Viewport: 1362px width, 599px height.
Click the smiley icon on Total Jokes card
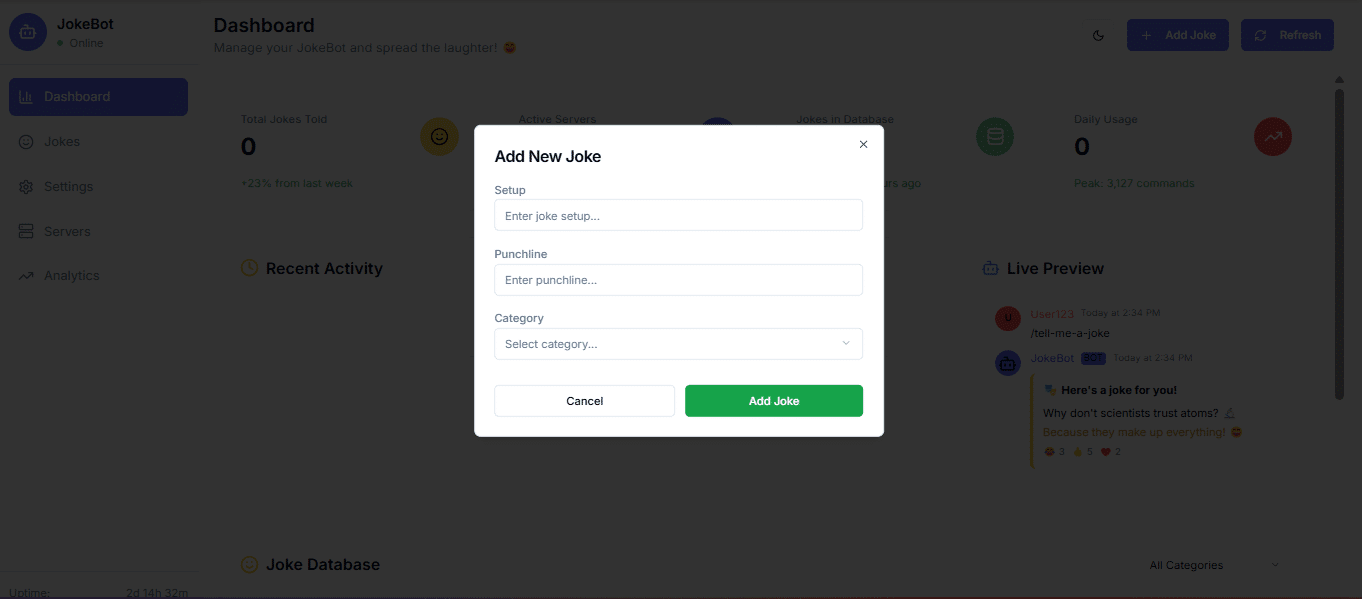pyautogui.click(x=439, y=136)
